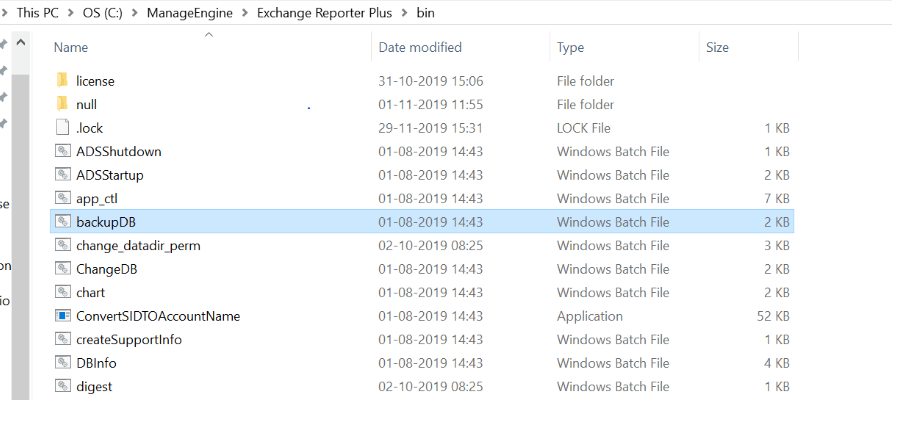
Task: Expand the chevron after This PC
Action: [x=71, y=13]
